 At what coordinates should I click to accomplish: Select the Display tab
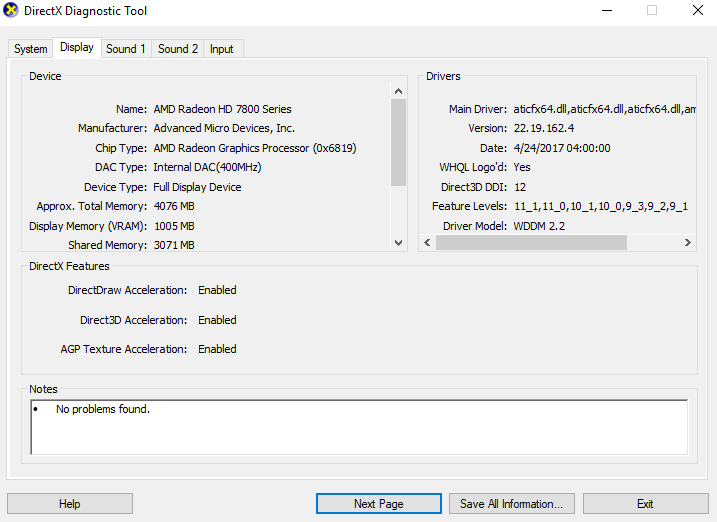click(77, 47)
